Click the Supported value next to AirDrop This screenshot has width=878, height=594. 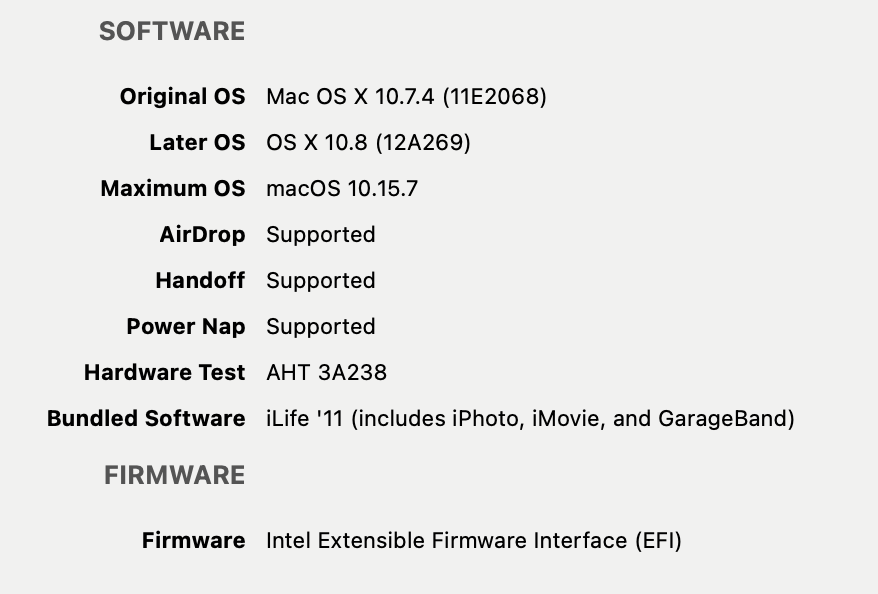(321, 235)
